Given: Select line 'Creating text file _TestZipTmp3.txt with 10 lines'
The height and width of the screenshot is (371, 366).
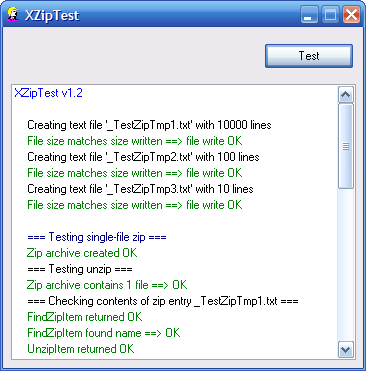Looking at the screenshot, I should (x=140, y=189).
